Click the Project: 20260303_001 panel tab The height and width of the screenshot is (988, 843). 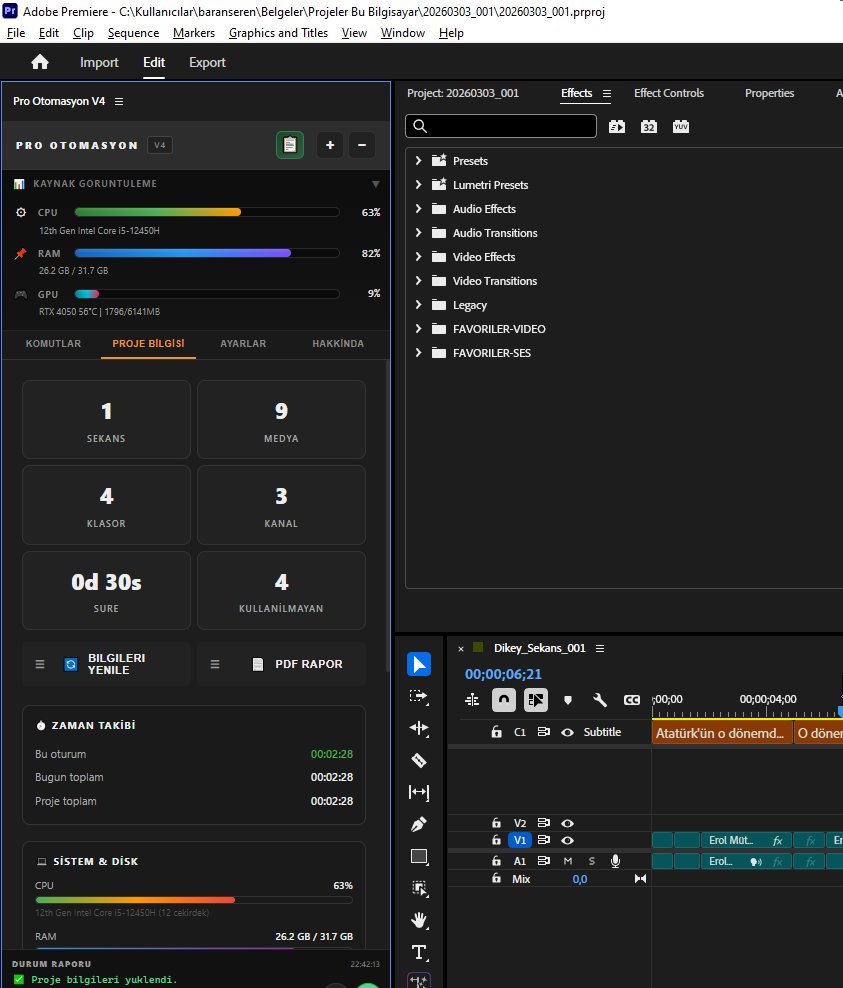462,93
